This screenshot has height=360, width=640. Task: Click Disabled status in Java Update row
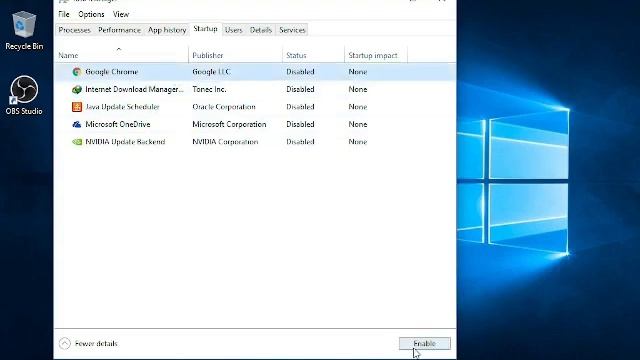pyautogui.click(x=300, y=107)
